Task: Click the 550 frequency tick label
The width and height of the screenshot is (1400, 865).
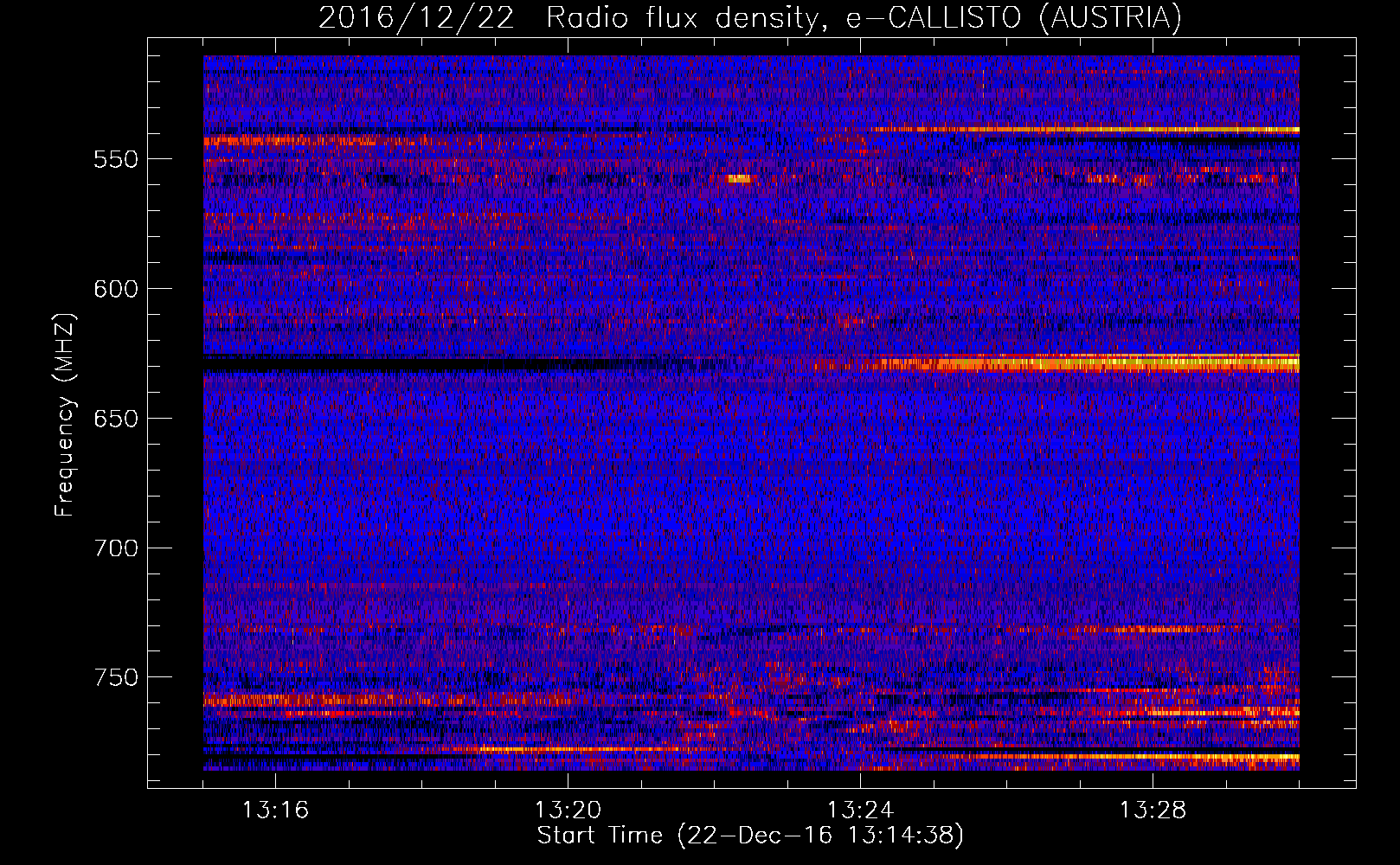Action: click(116, 159)
